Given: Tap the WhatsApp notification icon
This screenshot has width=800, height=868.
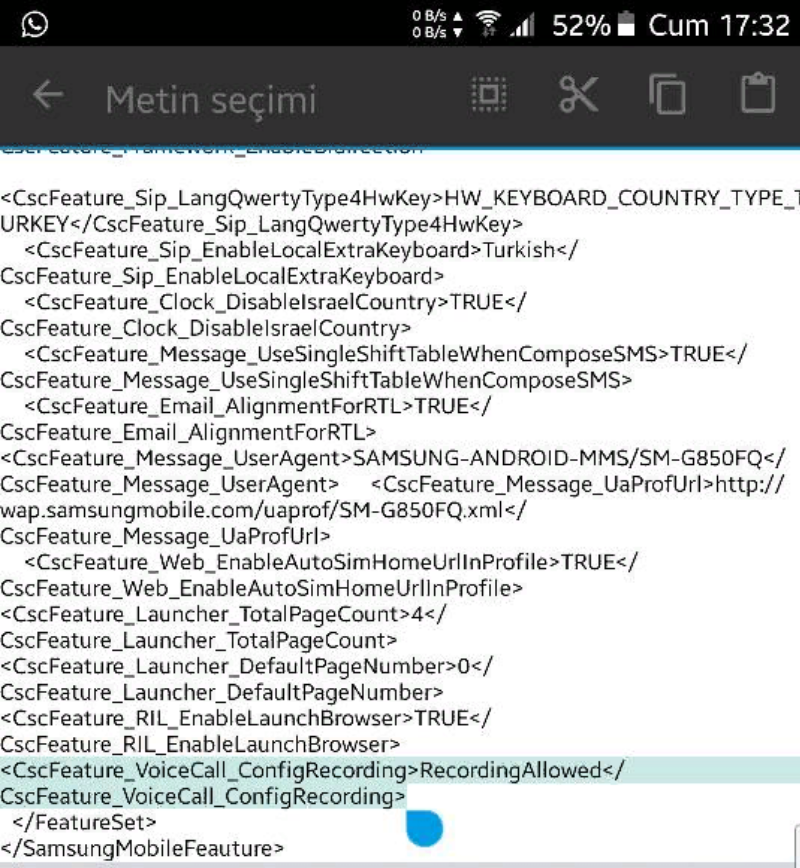Looking at the screenshot, I should click(x=34, y=24).
